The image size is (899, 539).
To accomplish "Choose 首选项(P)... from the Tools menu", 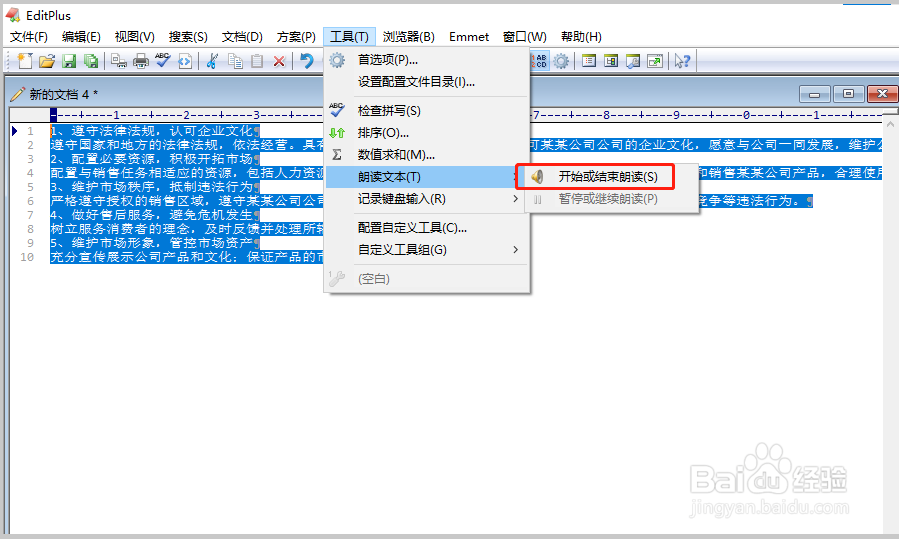I will point(427,60).
